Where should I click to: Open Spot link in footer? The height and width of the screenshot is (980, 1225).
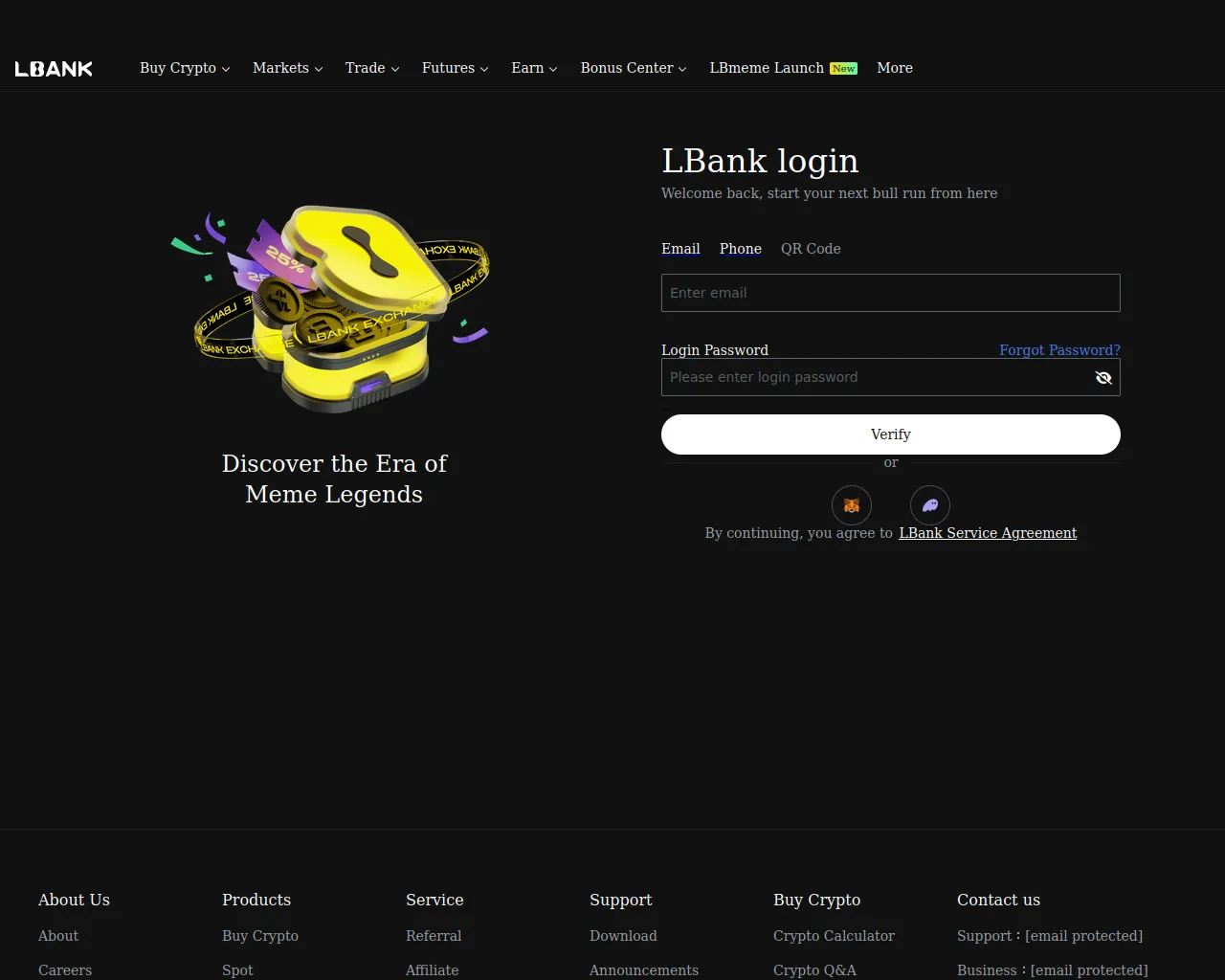(x=237, y=970)
